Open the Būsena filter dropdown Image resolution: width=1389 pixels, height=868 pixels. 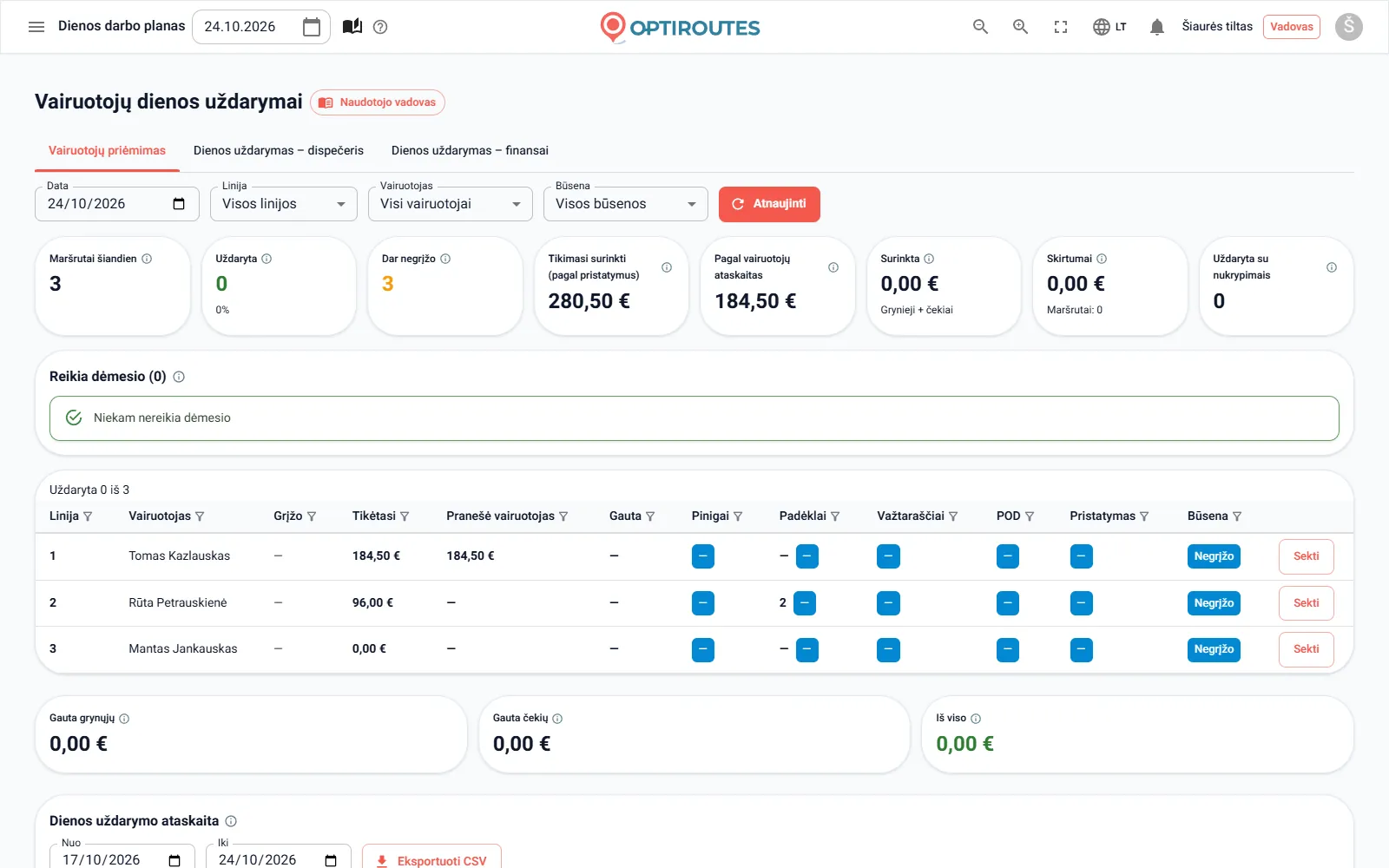[x=626, y=204]
